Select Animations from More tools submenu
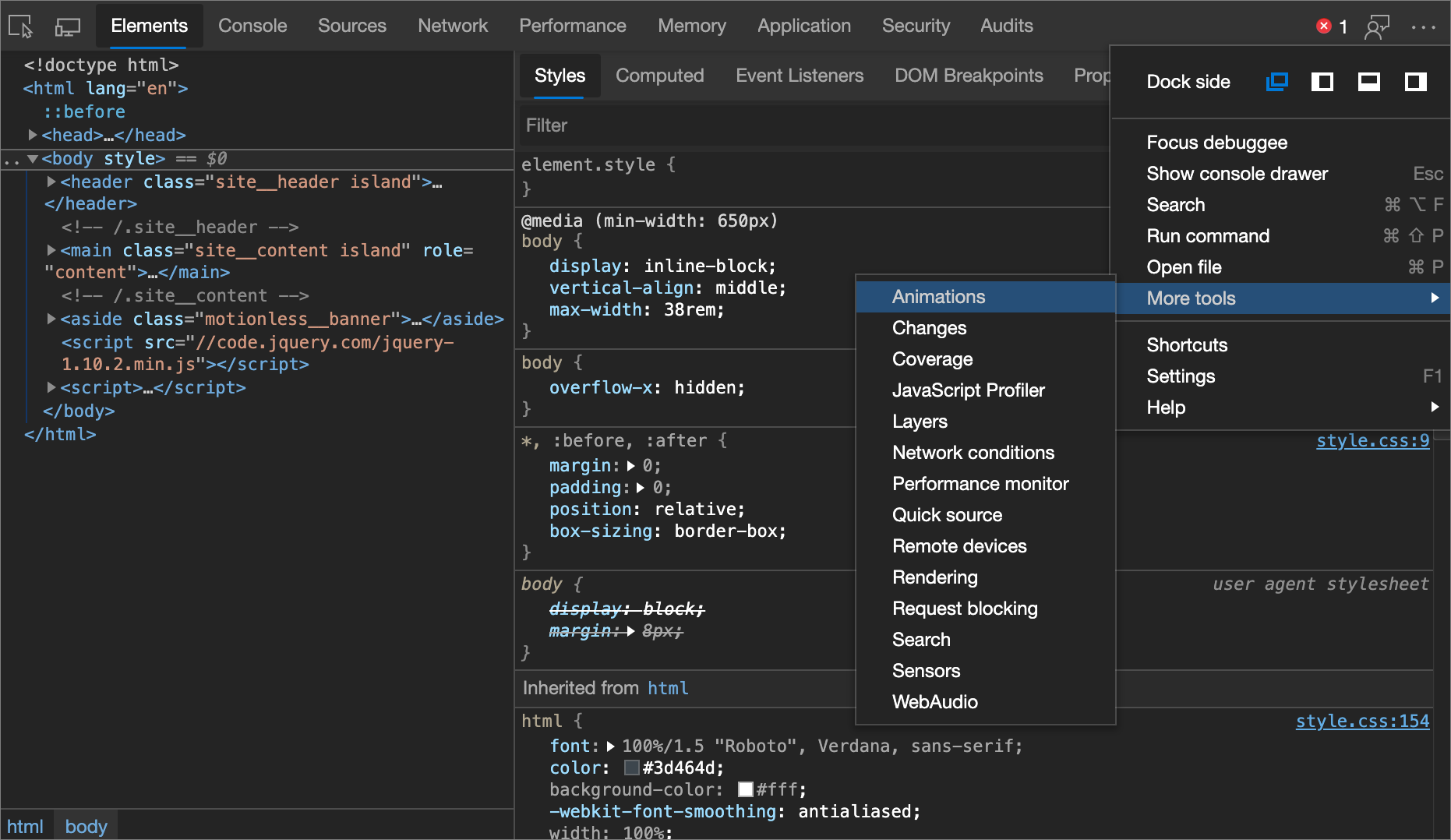 point(938,297)
